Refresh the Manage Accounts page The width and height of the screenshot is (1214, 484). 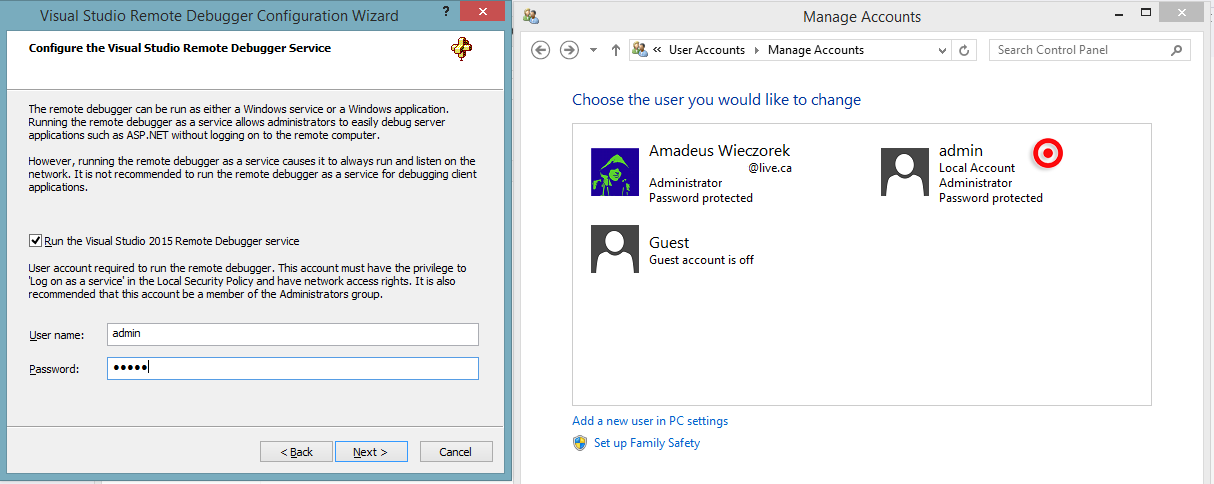pyautogui.click(x=964, y=50)
